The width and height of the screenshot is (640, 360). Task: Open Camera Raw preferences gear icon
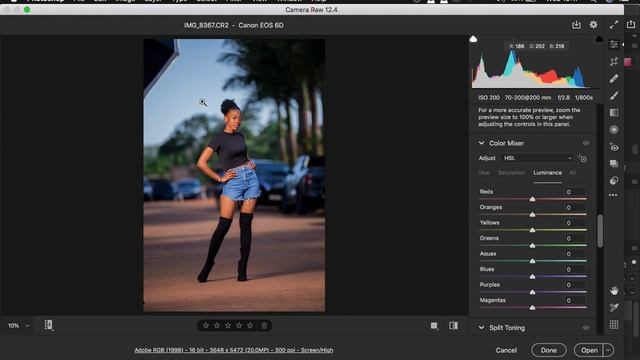593,25
